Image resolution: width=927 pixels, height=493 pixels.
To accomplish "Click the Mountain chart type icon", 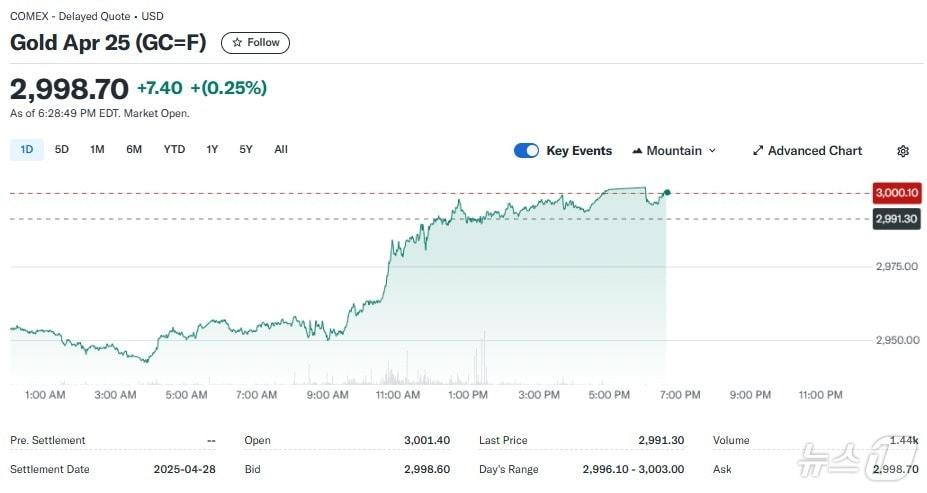I will [637, 151].
